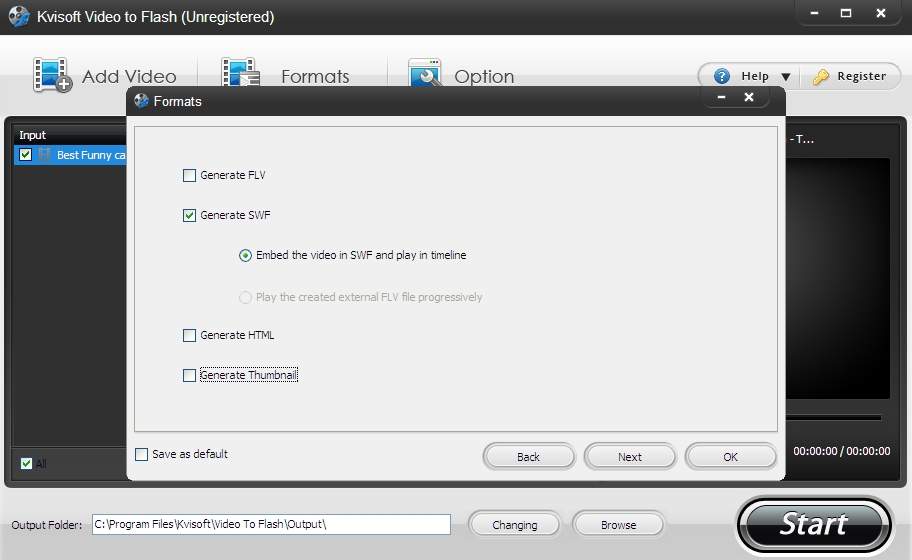Select Embed the video in SWF radio option
The image size is (912, 560).
click(x=246, y=256)
